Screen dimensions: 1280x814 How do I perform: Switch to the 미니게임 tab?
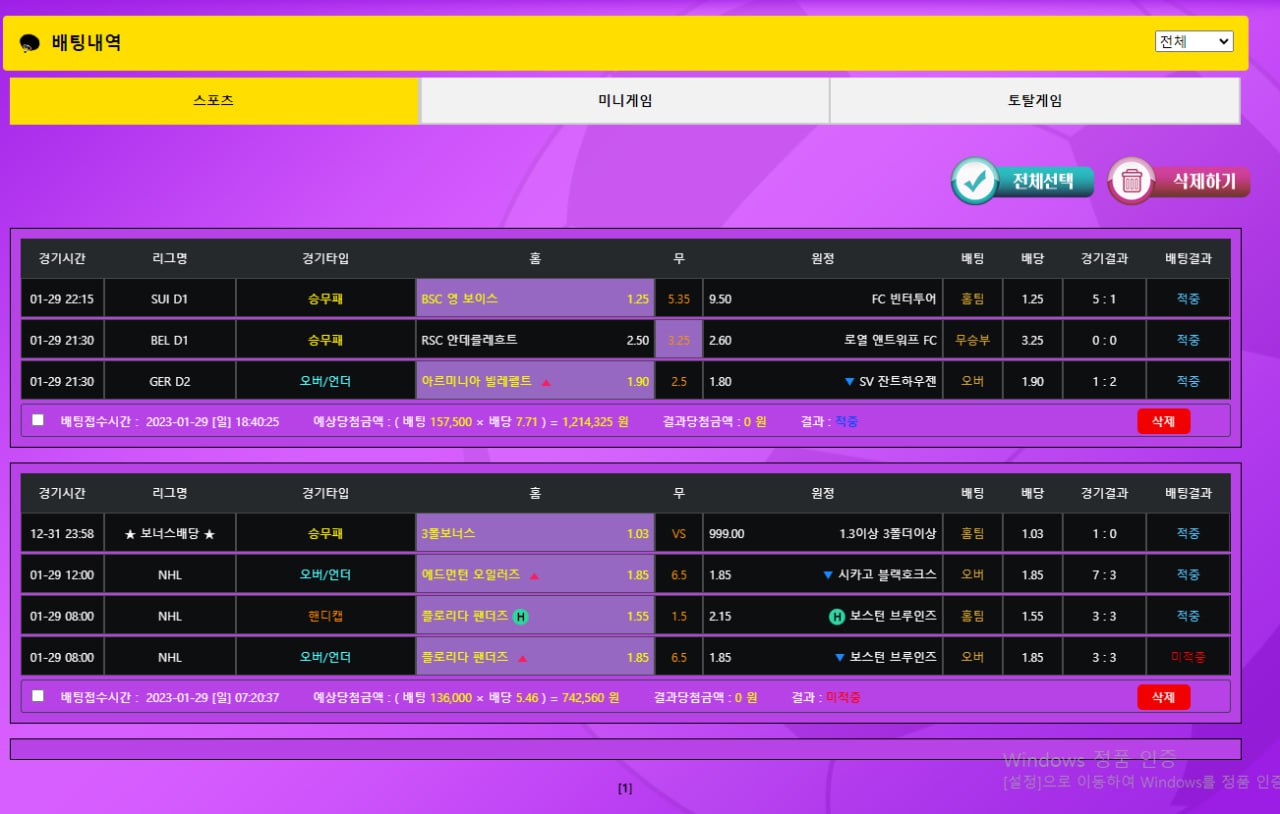[625, 101]
